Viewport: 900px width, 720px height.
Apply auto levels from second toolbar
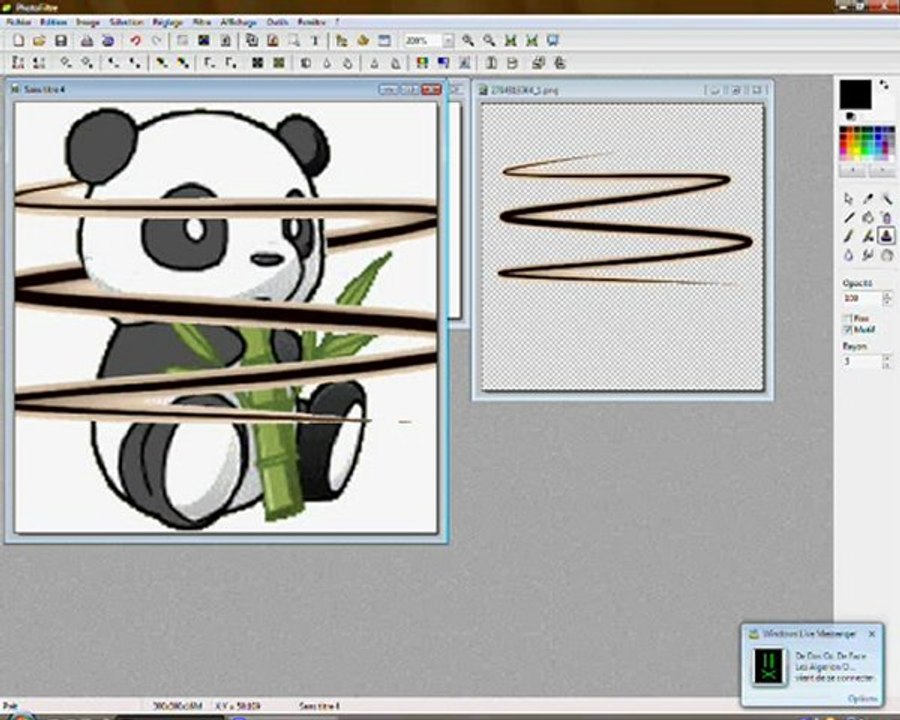(x=18, y=63)
